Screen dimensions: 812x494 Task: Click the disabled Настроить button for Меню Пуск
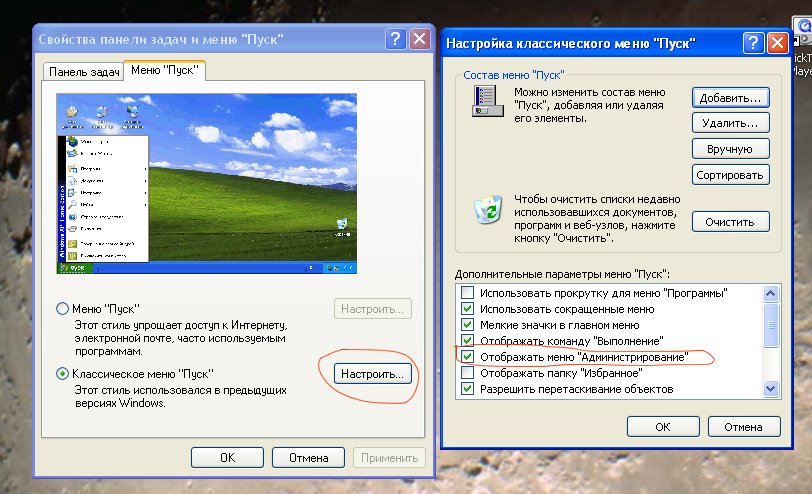372,309
